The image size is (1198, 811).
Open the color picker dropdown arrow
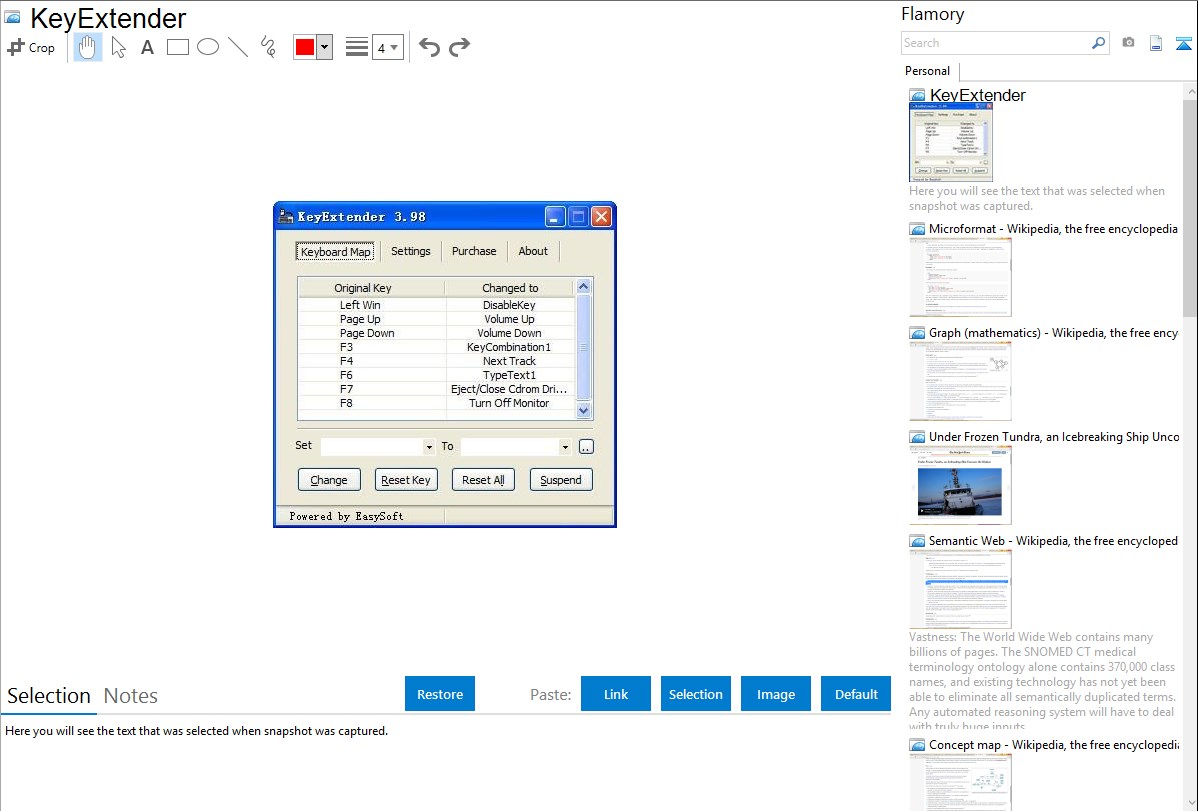pos(324,47)
